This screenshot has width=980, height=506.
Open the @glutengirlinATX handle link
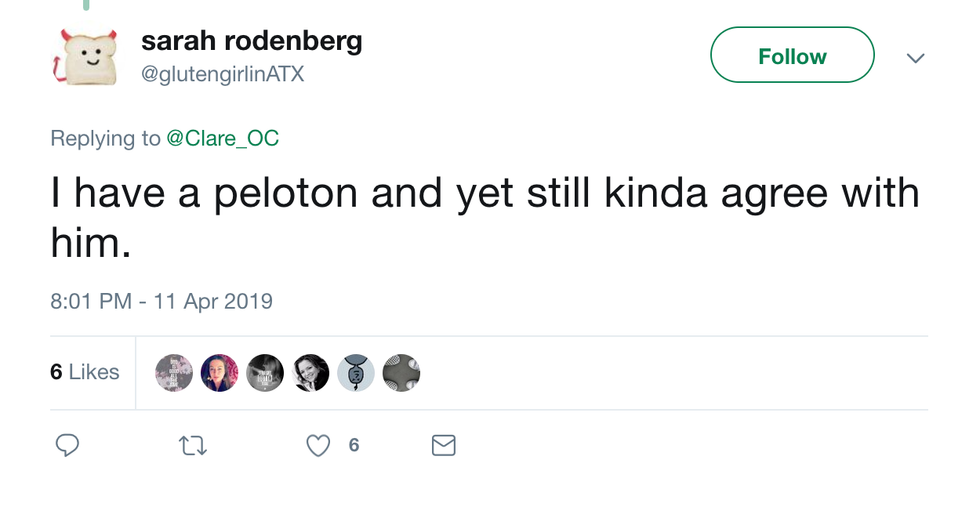pyautogui.click(x=223, y=75)
